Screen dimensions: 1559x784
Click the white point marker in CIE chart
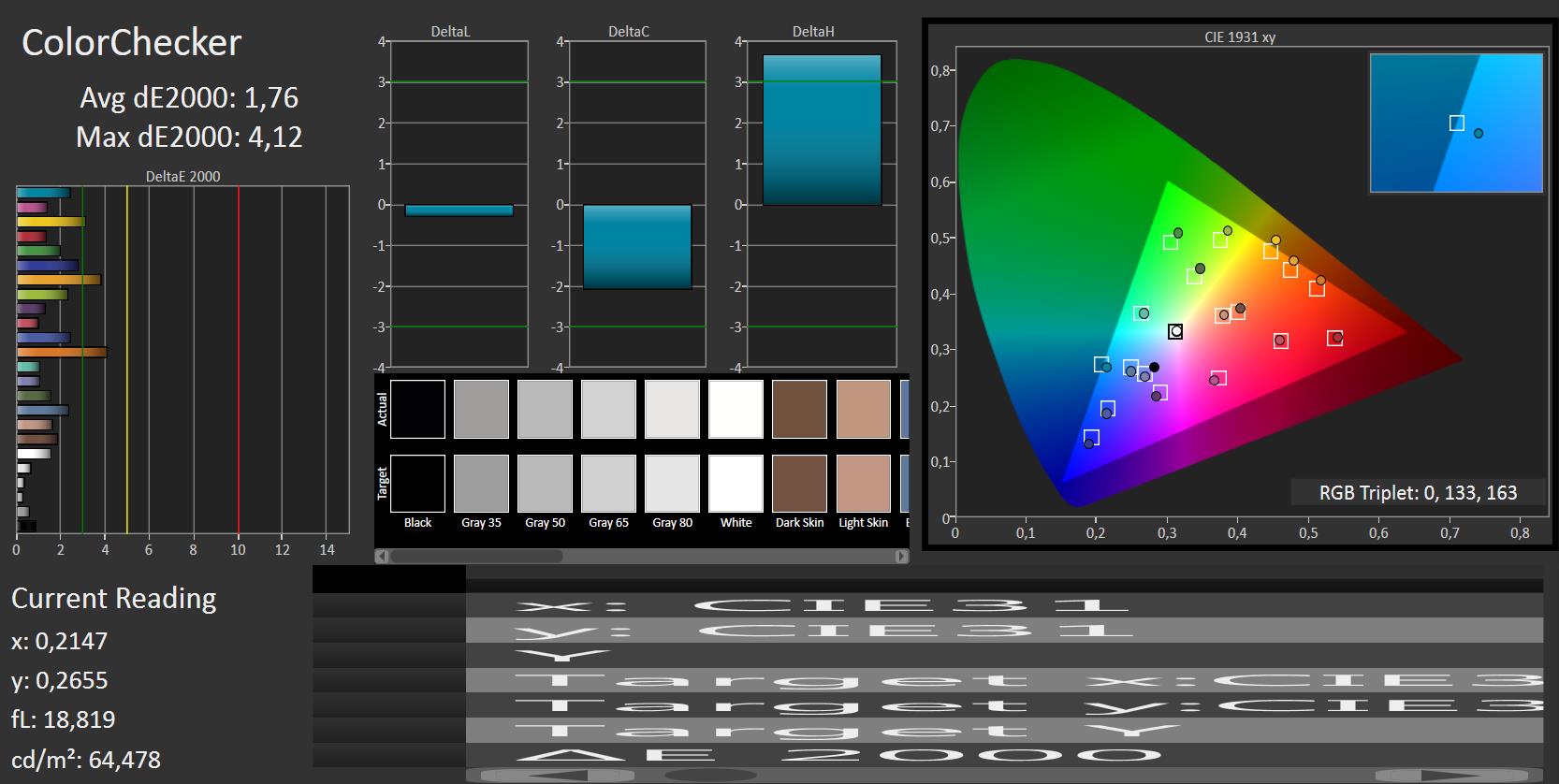[1175, 331]
